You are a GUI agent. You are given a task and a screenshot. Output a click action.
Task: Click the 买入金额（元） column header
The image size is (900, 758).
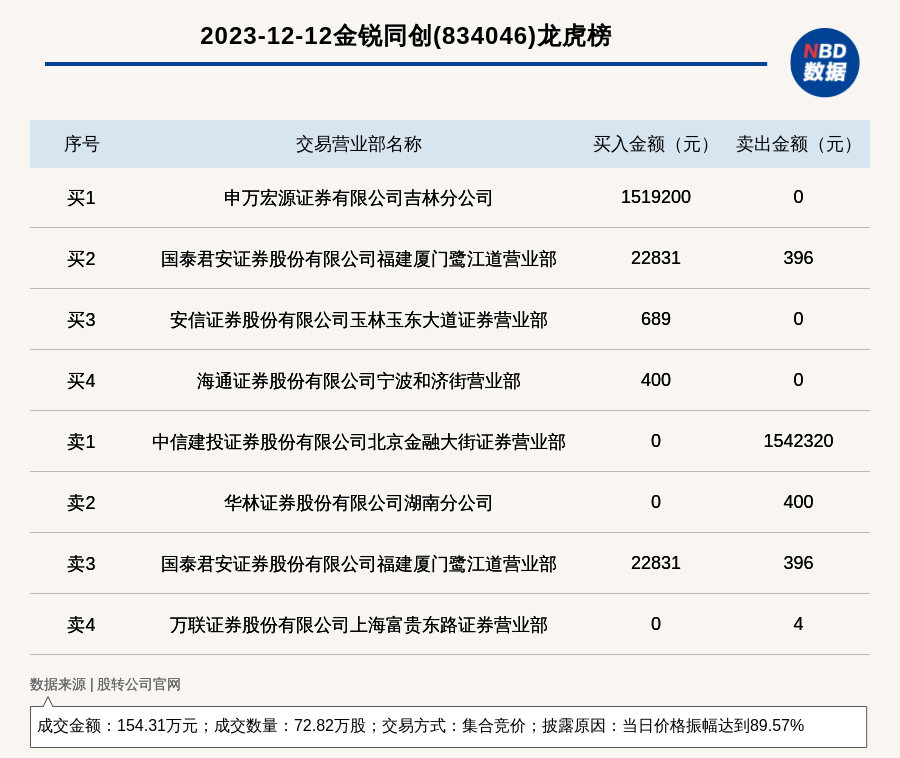pyautogui.click(x=655, y=144)
